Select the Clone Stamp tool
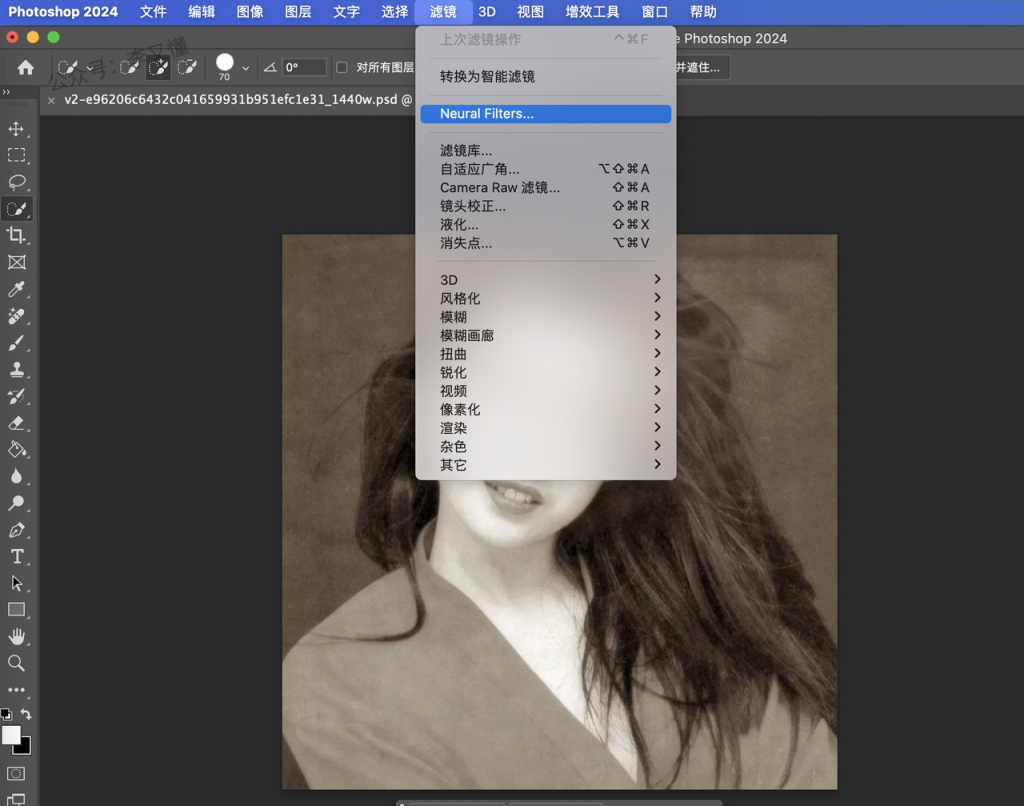The image size is (1024, 806). tap(16, 370)
